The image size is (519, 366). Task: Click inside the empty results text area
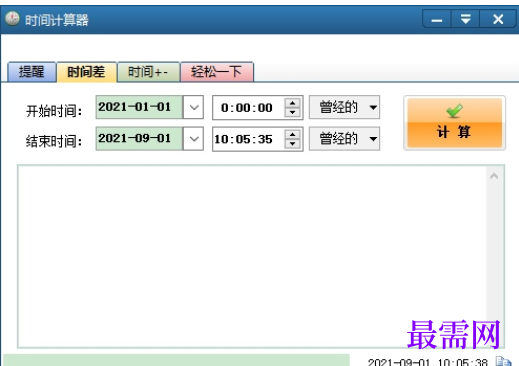pos(252,256)
